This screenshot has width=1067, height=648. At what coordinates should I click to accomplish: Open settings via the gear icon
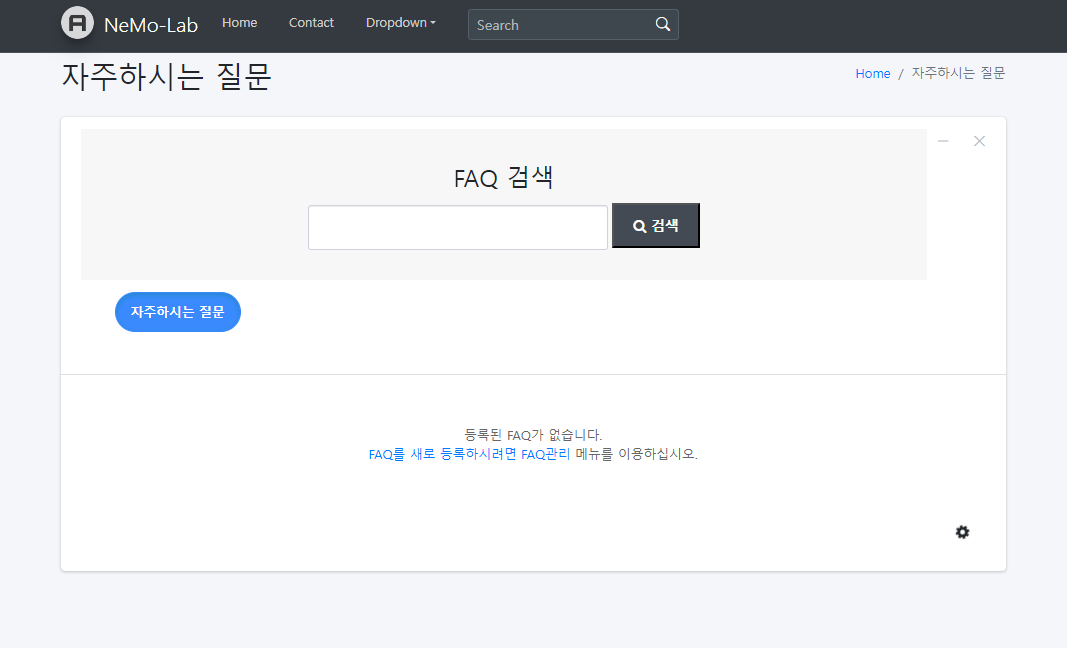tap(962, 532)
